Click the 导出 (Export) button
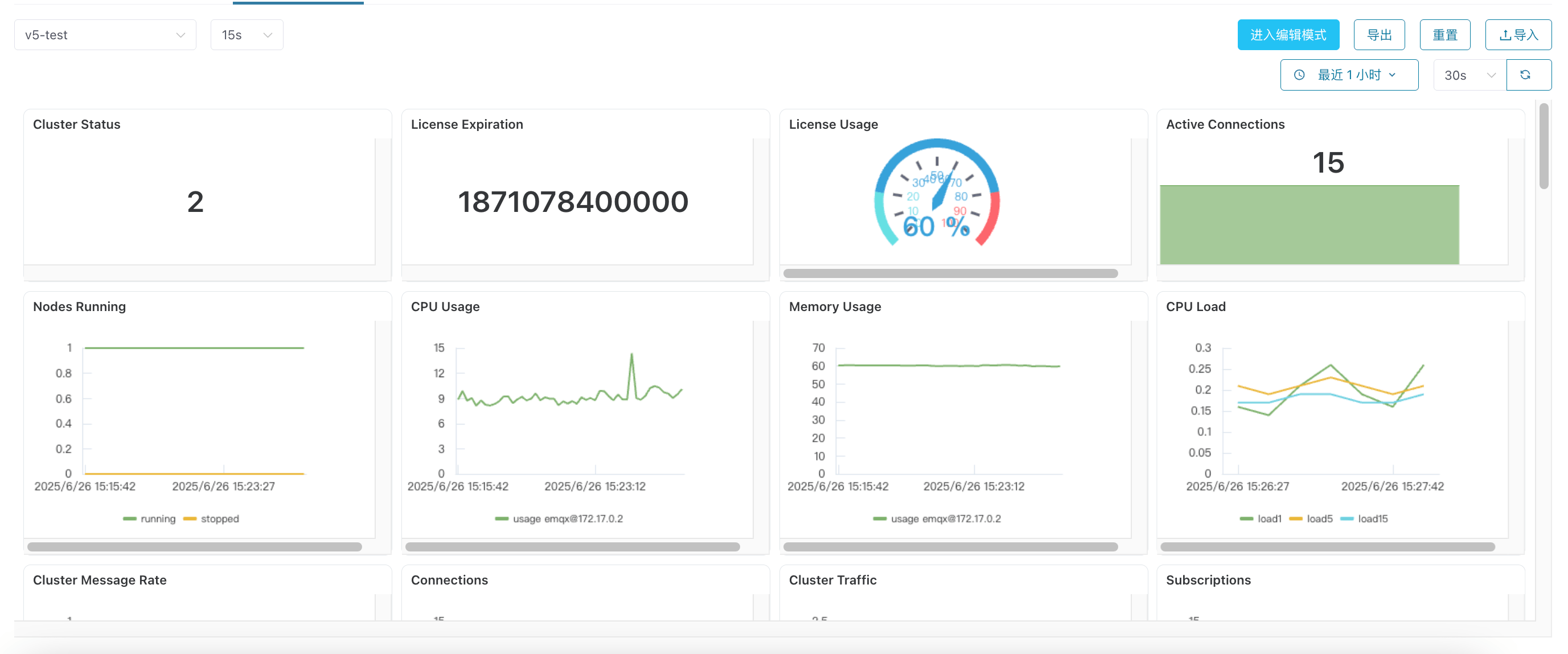The height and width of the screenshot is (654, 1568). (1379, 35)
